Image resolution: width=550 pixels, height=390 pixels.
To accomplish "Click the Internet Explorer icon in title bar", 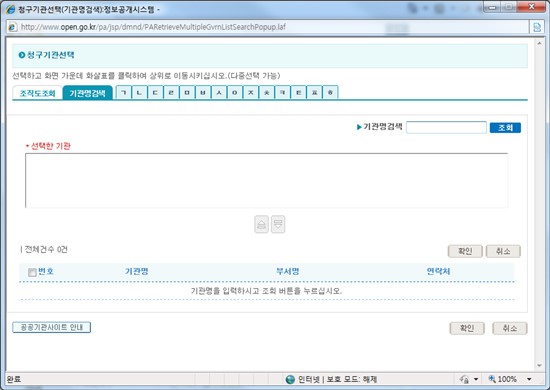I will [x=11, y=9].
